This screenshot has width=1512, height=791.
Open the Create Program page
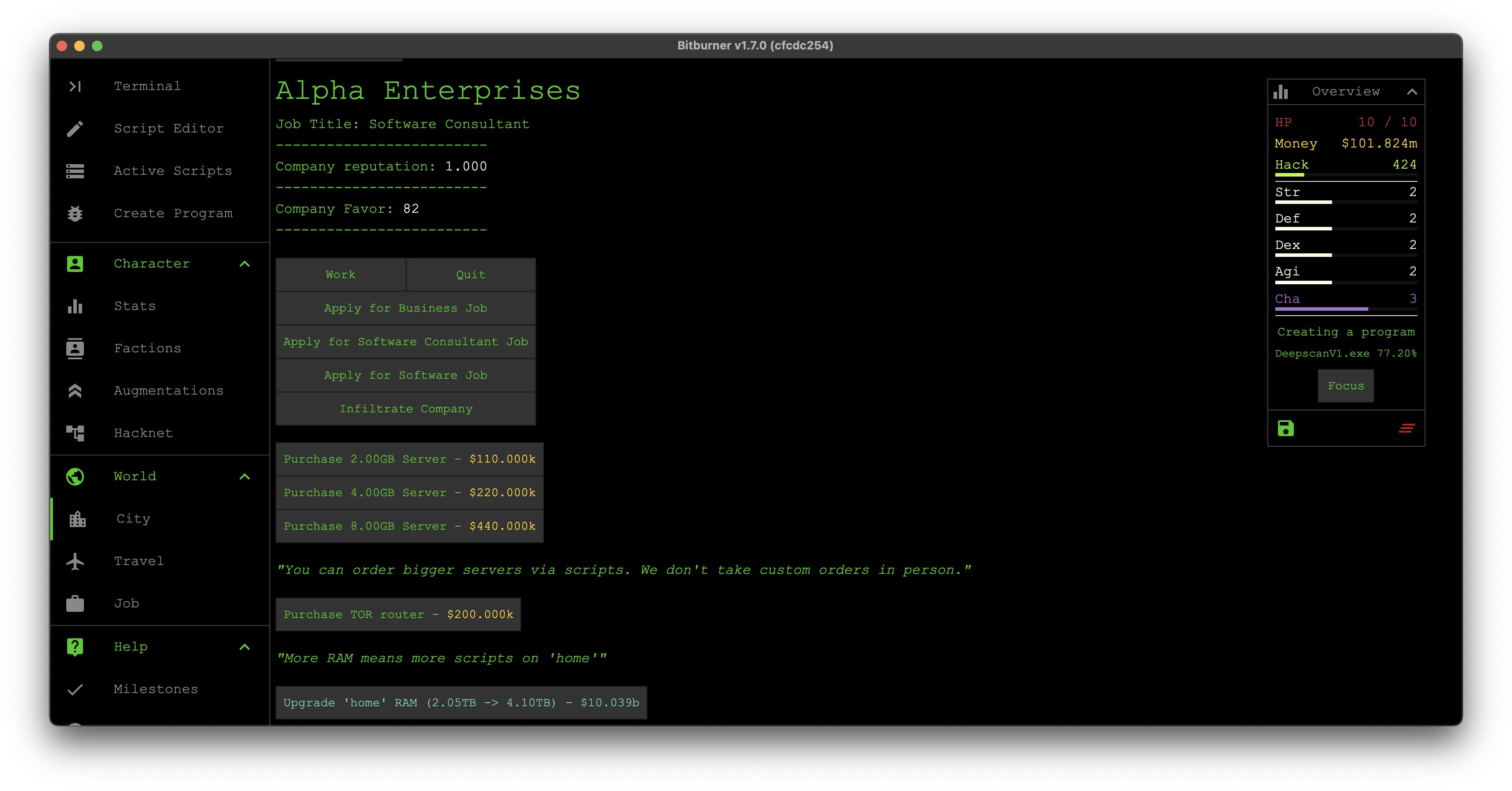click(160, 214)
